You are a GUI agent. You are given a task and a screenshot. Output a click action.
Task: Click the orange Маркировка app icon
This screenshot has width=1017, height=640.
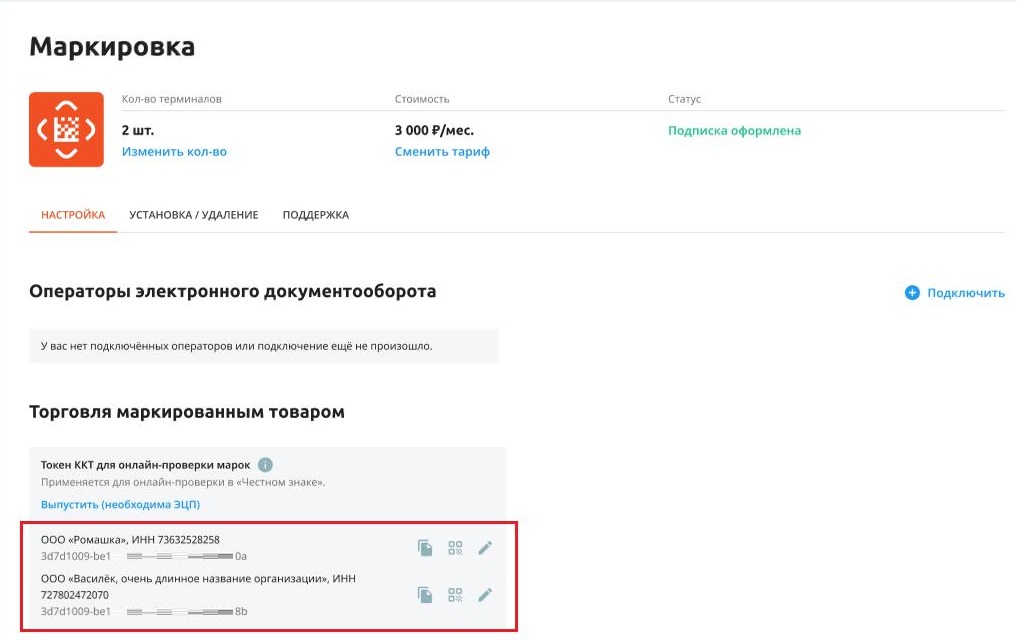66,130
